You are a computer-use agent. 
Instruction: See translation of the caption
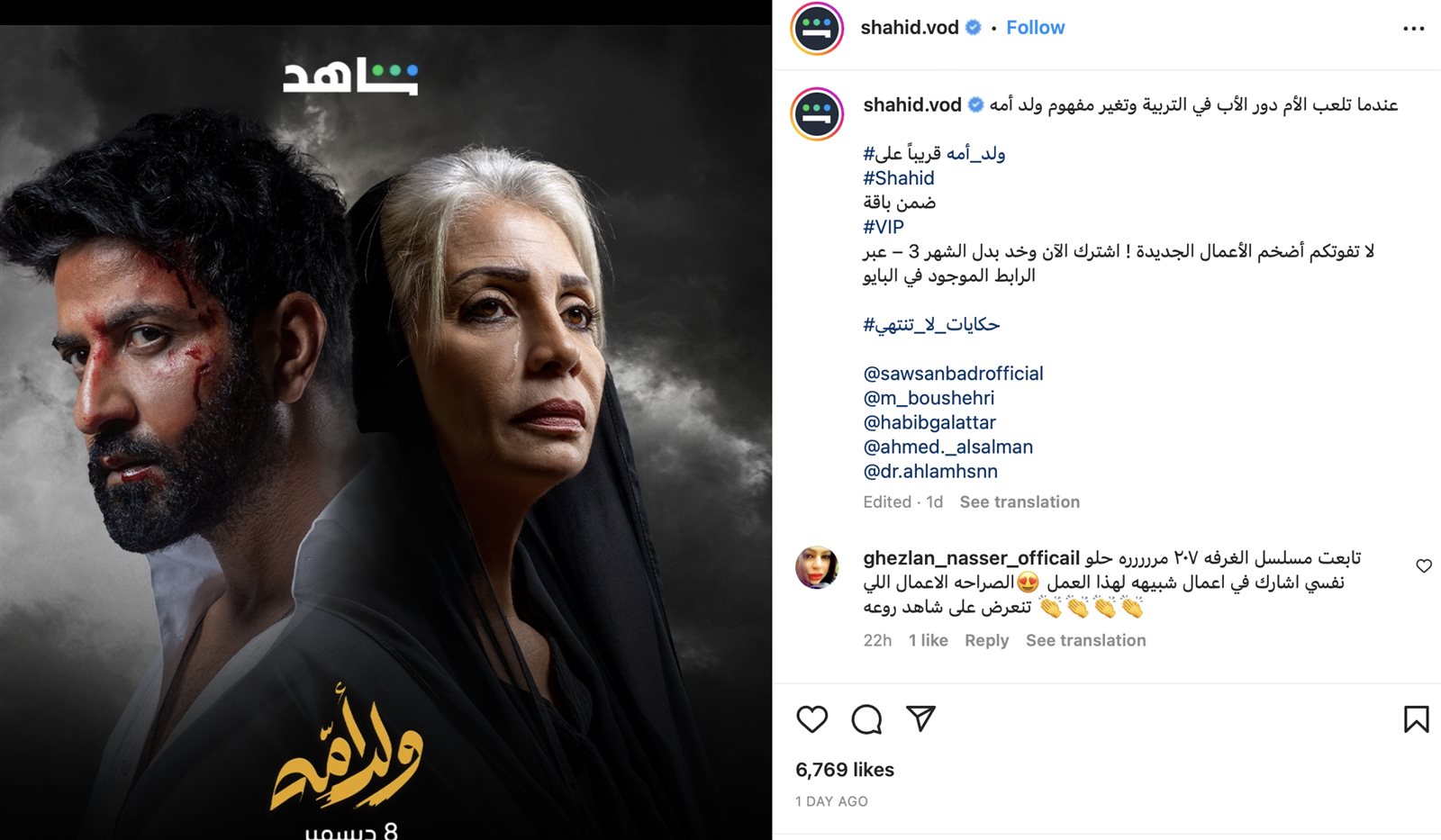tap(1020, 502)
